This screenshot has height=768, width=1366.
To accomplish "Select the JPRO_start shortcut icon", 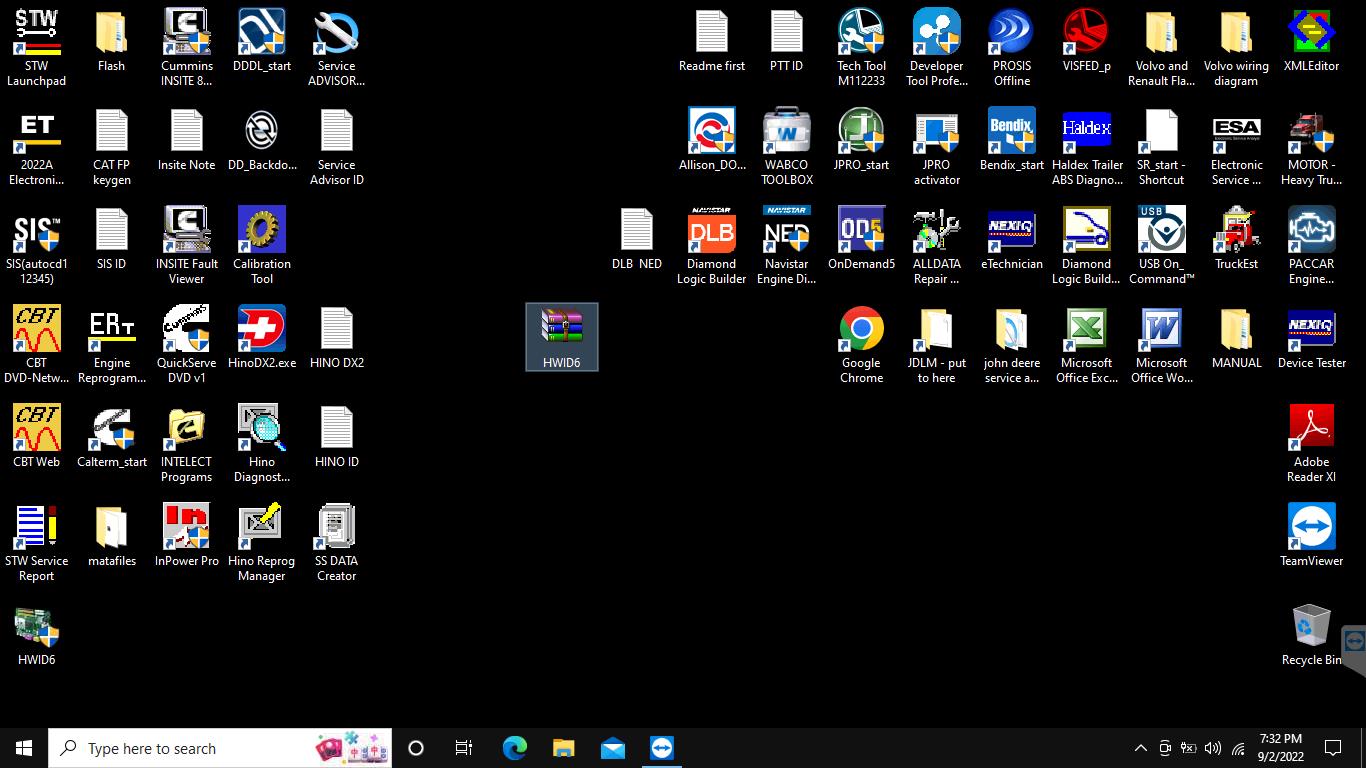I will point(862,140).
